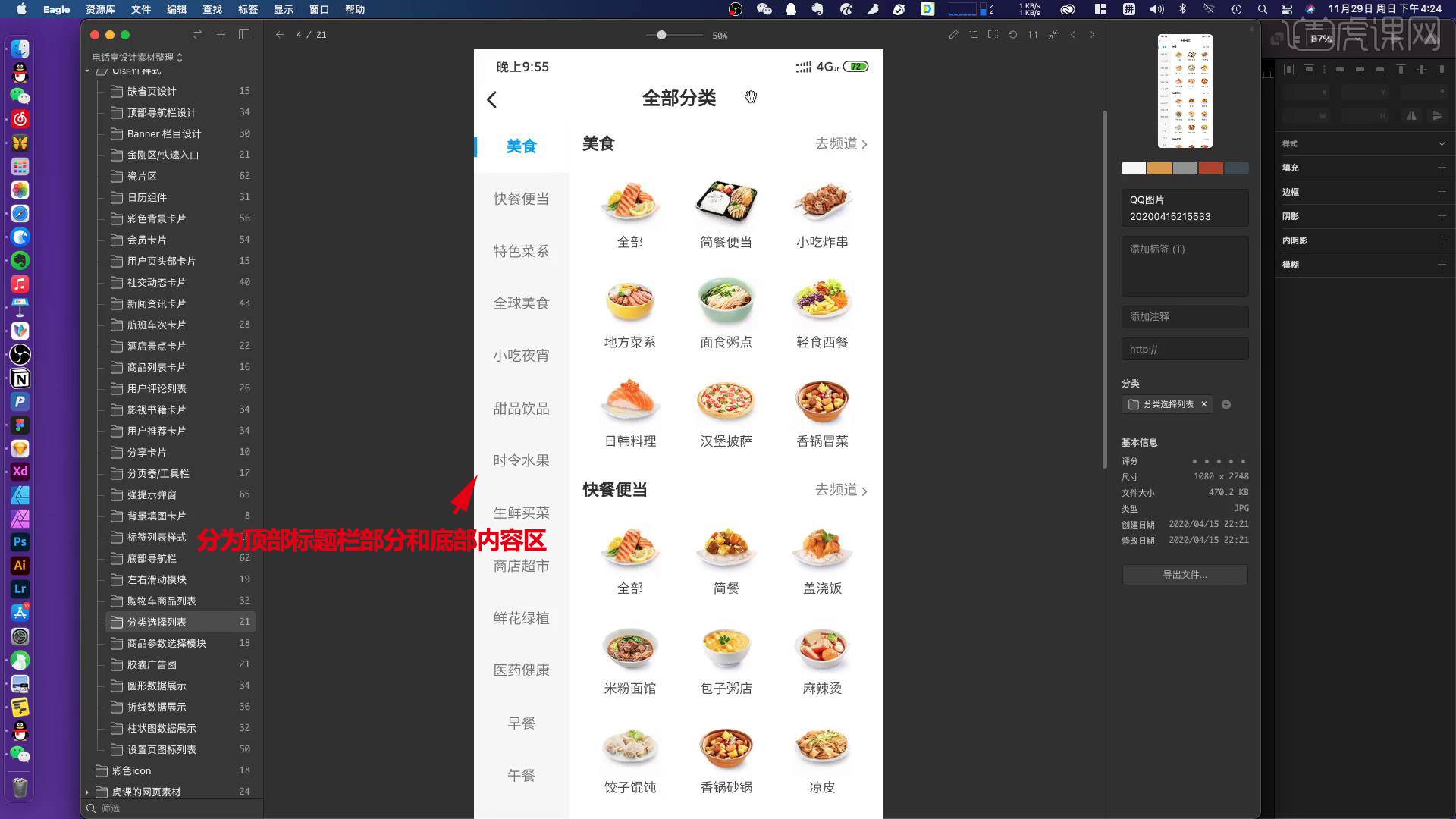
Task: Collapse the UI组件样式 folder tree
Action: (87, 71)
